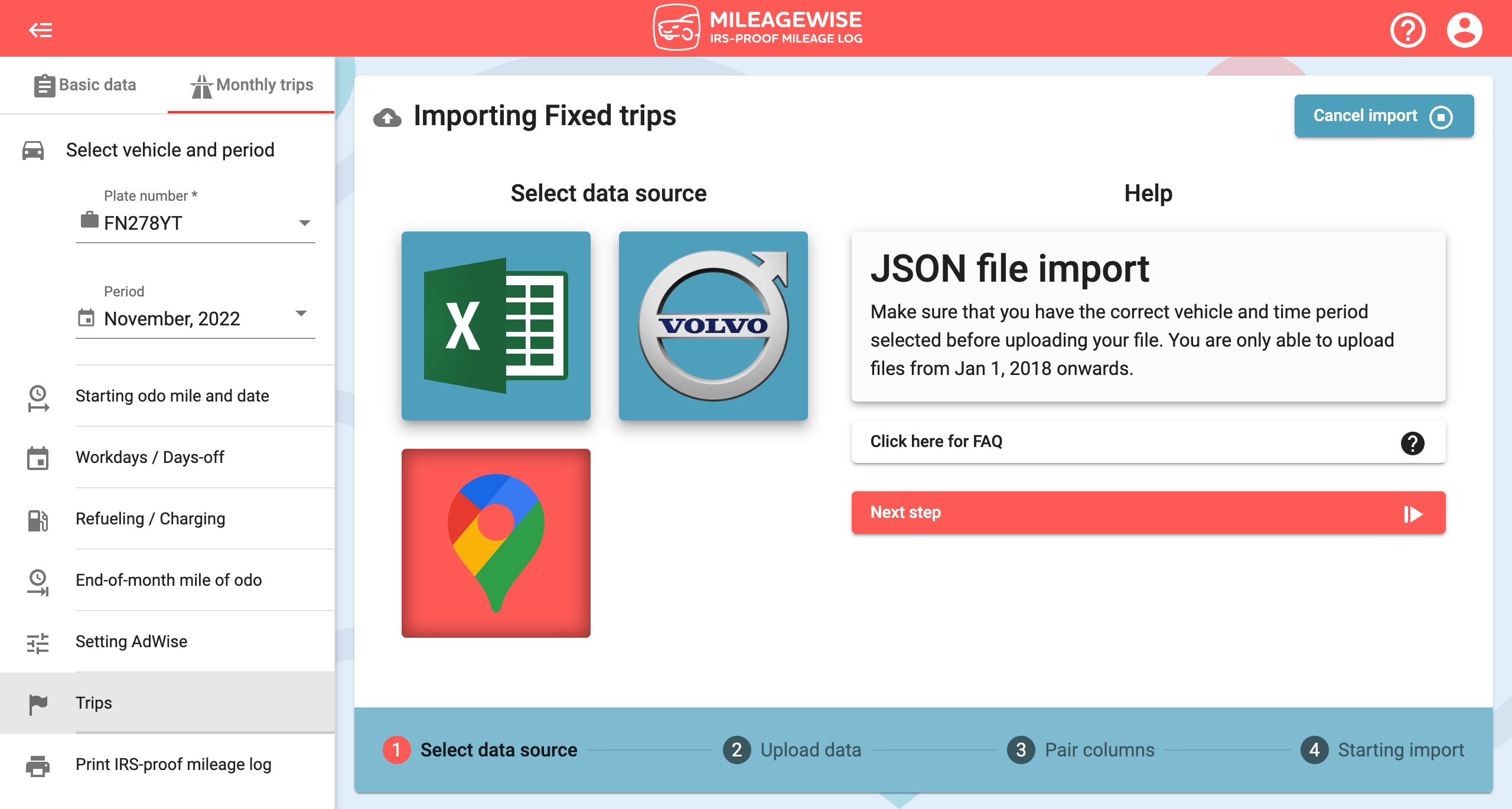Select Volvo as data source
This screenshot has height=809, width=1512.
pyautogui.click(x=714, y=326)
